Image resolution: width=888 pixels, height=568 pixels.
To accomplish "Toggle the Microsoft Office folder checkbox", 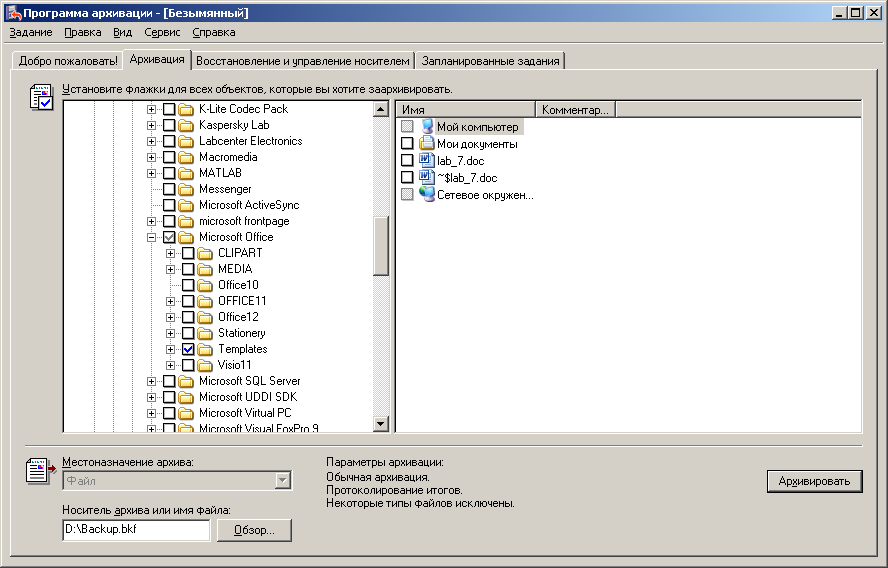I will tap(169, 237).
